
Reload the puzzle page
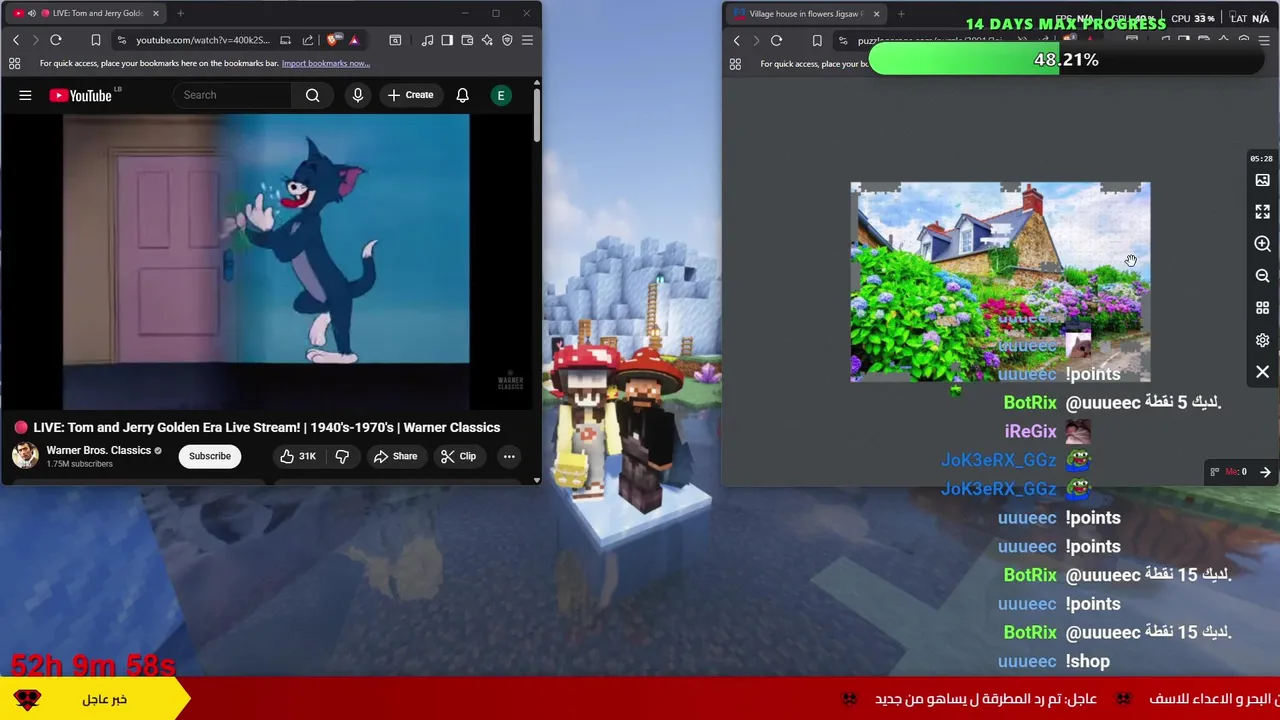click(x=777, y=41)
